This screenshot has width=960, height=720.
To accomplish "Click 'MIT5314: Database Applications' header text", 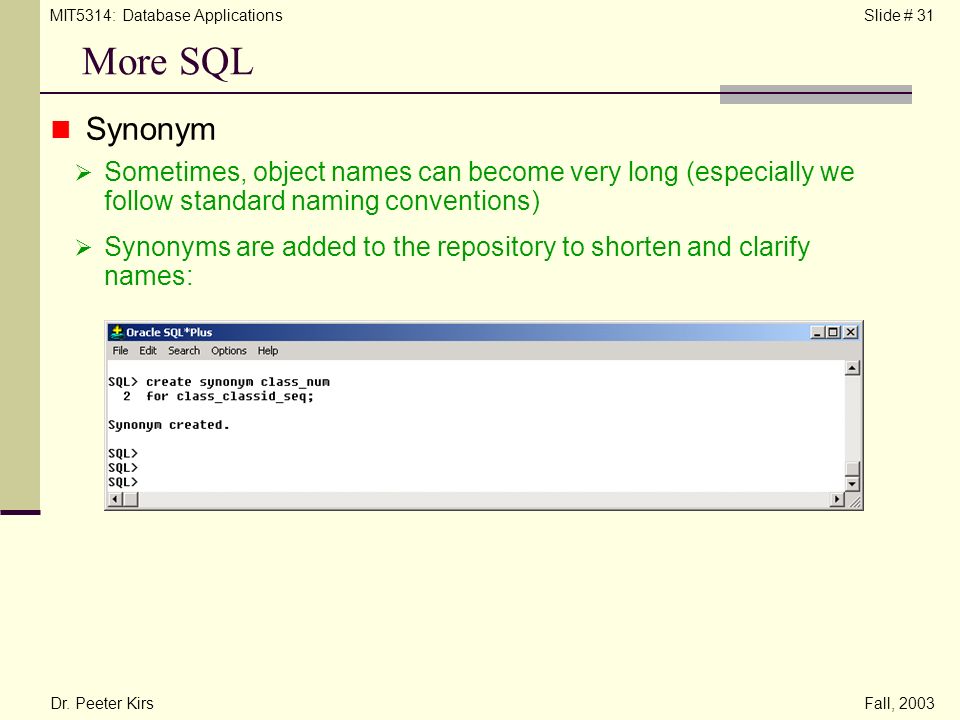I will click(x=166, y=15).
